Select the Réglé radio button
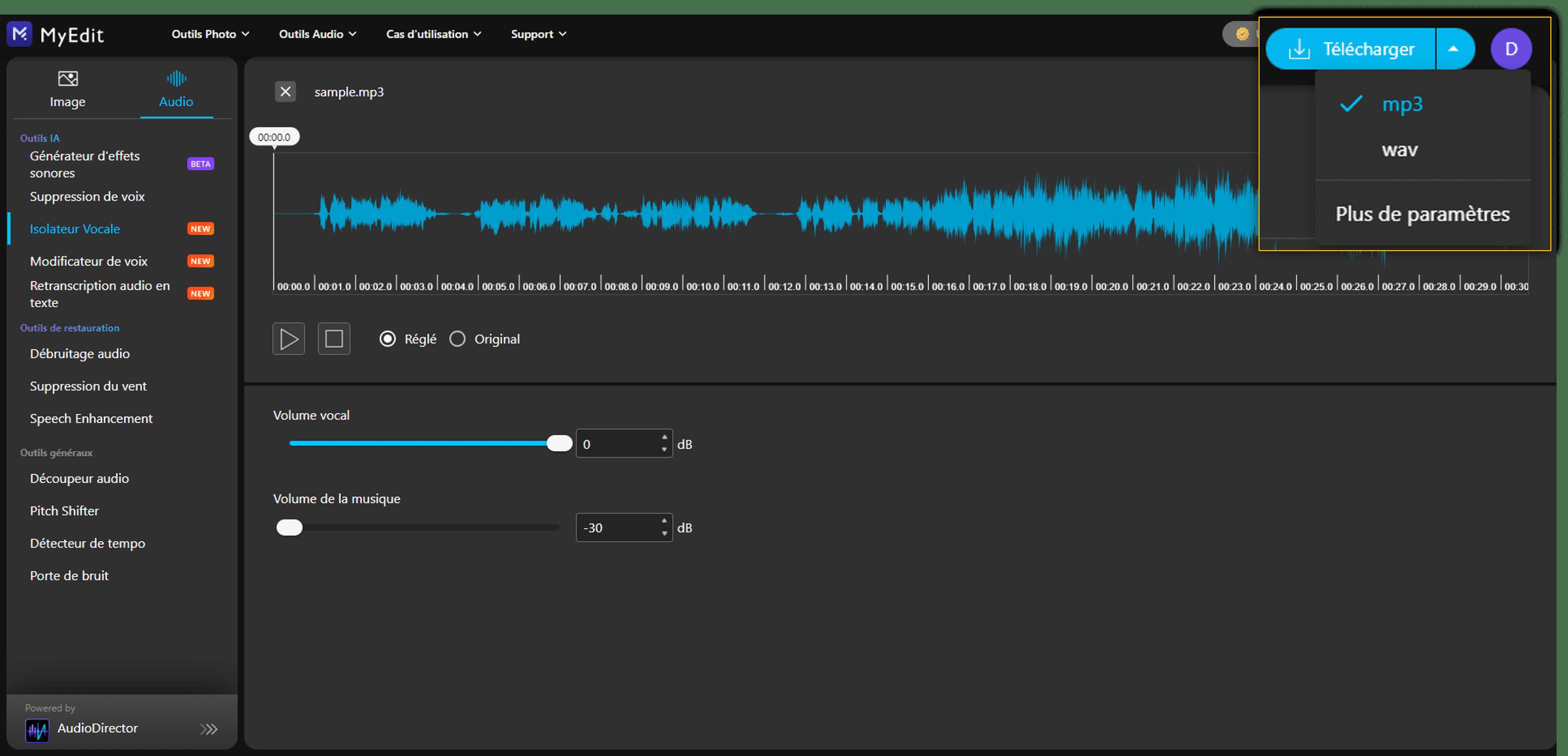This screenshot has width=1568, height=756. (x=388, y=339)
